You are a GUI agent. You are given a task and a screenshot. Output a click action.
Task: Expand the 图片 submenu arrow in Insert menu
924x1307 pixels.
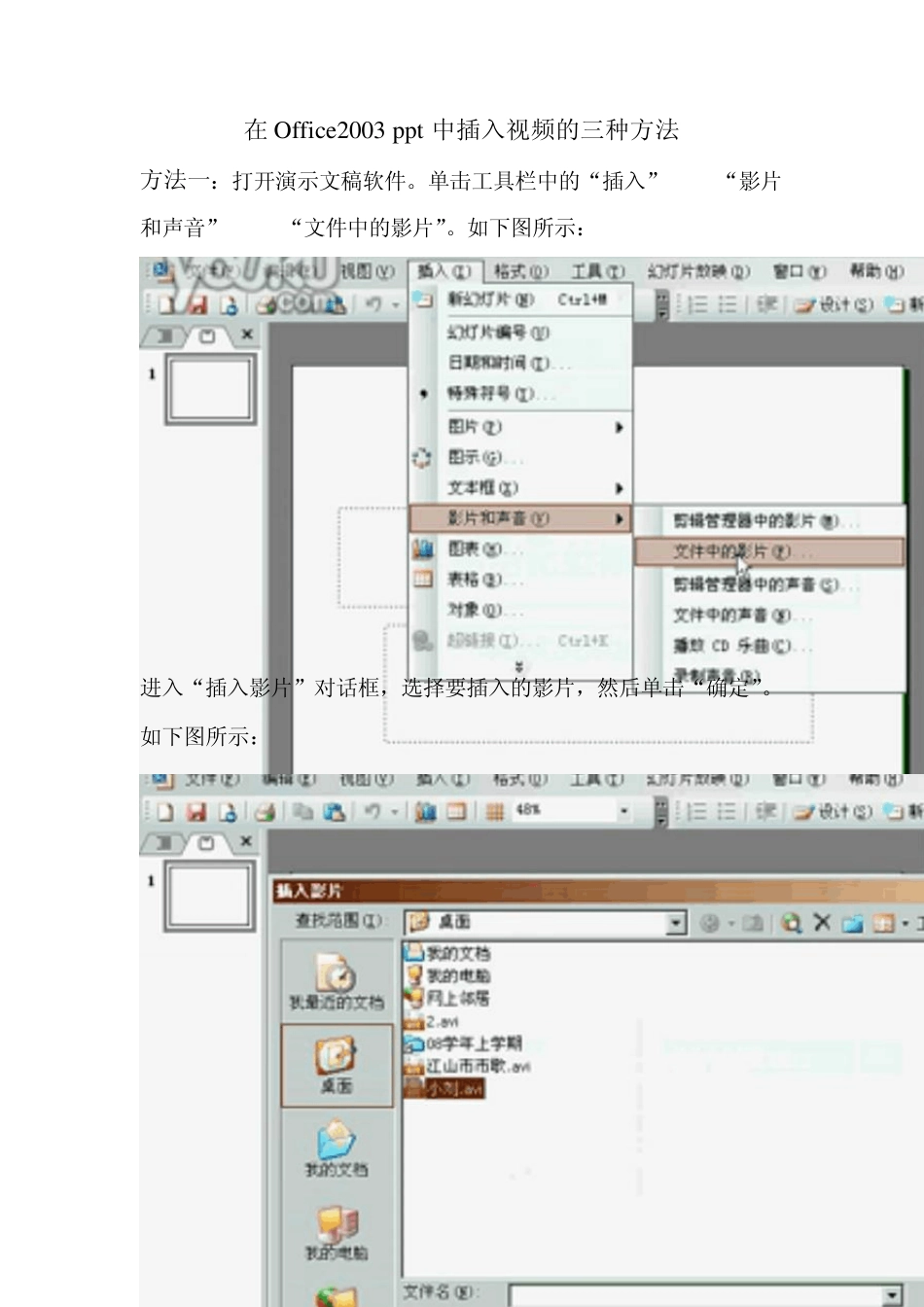(619, 427)
